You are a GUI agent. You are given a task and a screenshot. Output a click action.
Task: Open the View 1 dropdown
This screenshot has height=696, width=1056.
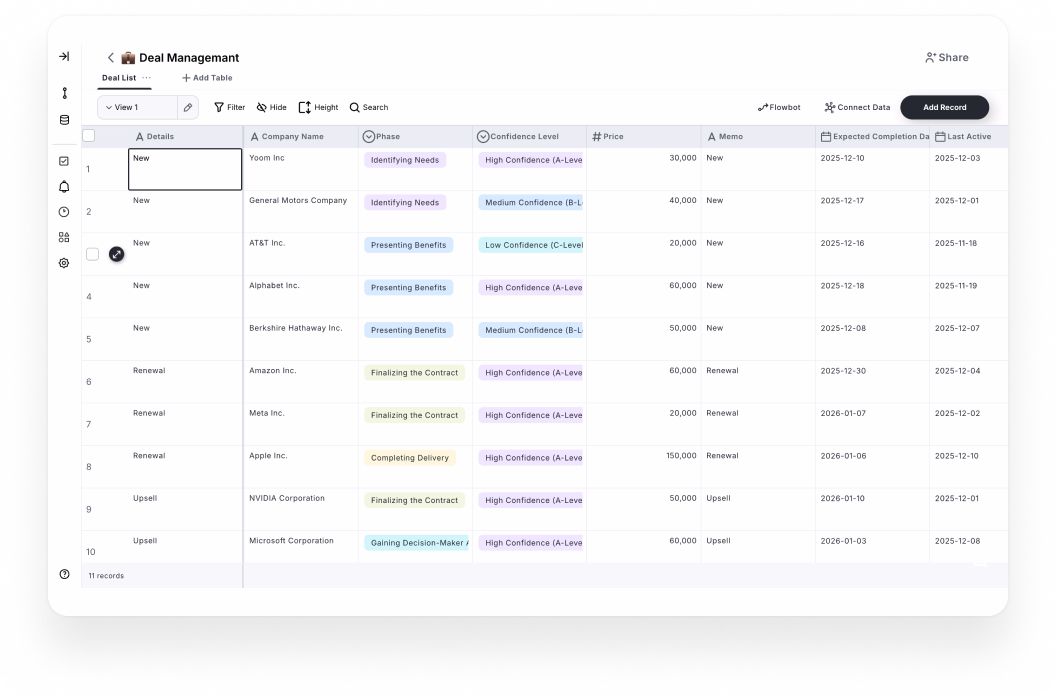pos(137,107)
